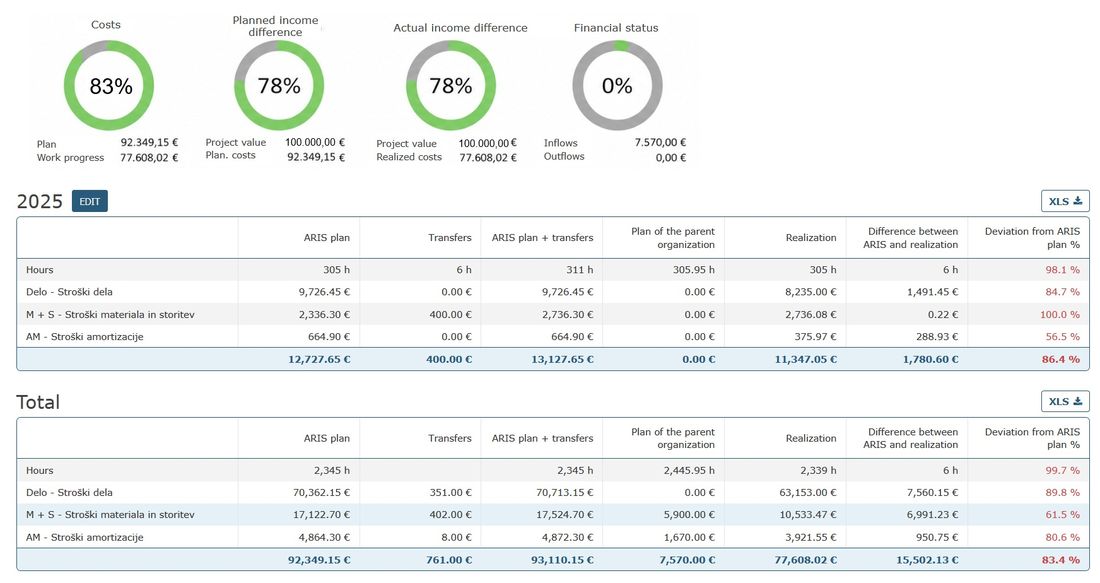Click the Total section heading
The width and height of the screenshot is (1100, 583).
pyautogui.click(x=38, y=402)
